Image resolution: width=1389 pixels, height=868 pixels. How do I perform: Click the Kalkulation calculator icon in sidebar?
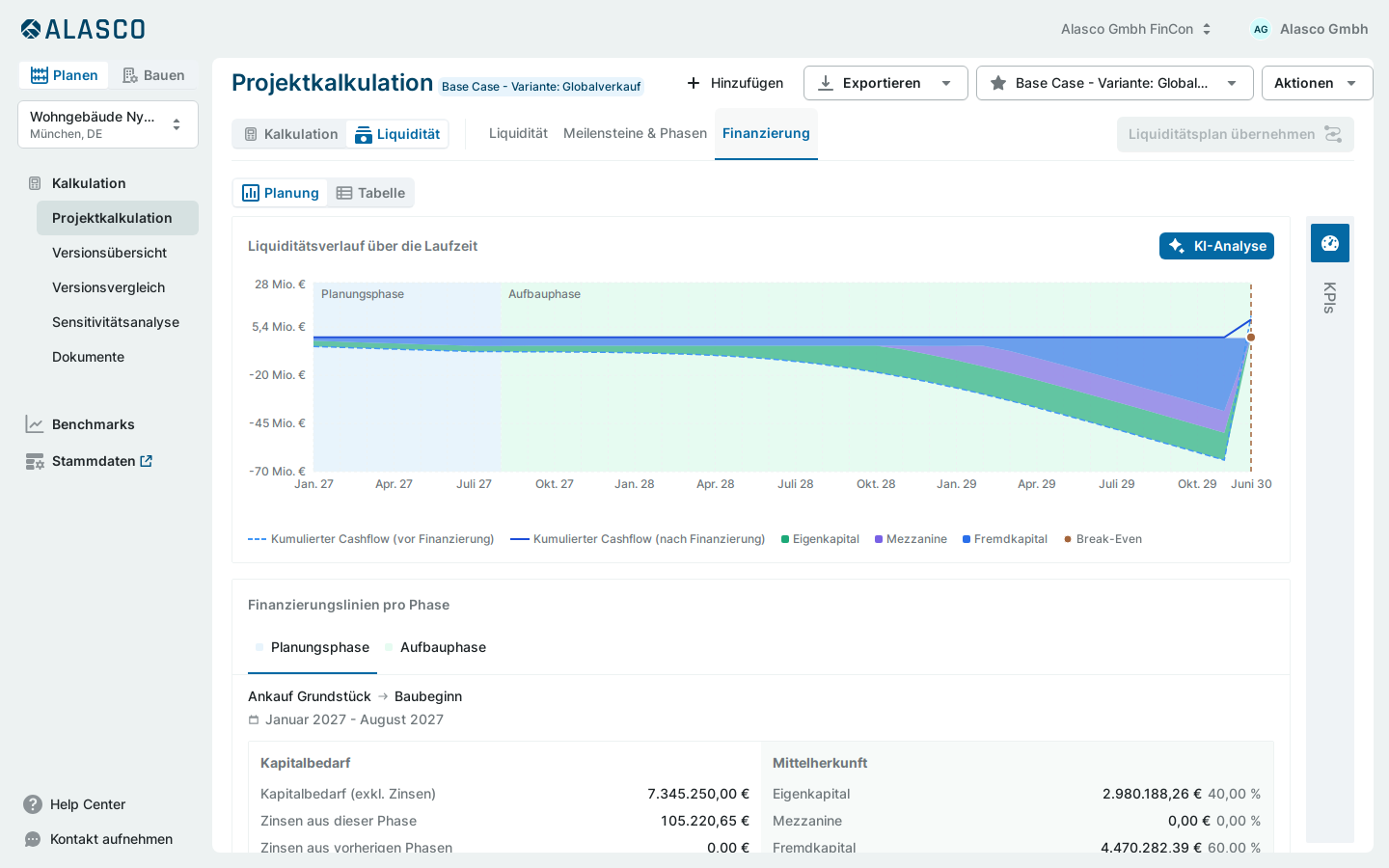pos(35,183)
